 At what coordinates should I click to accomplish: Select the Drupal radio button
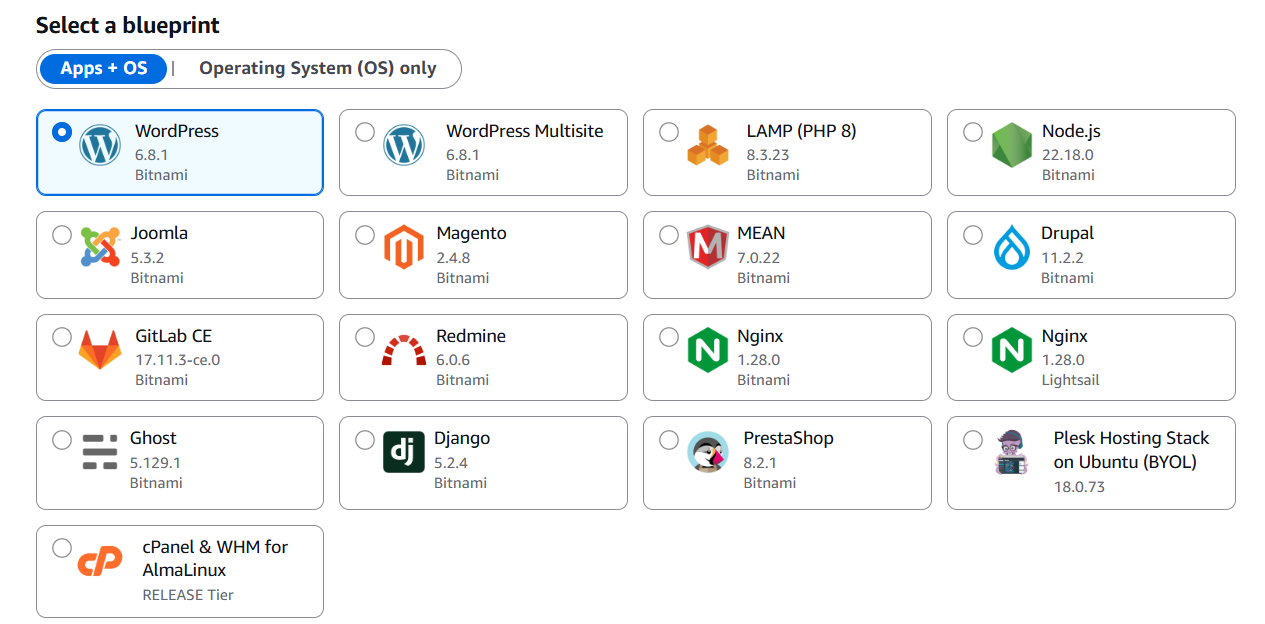[973, 235]
